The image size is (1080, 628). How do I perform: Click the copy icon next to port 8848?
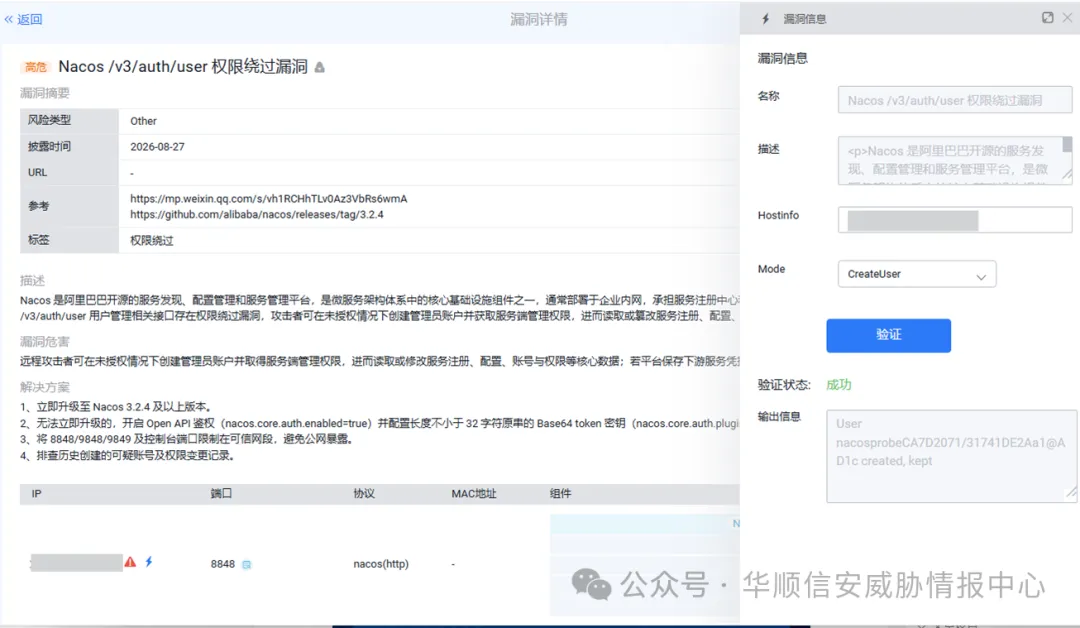247,565
